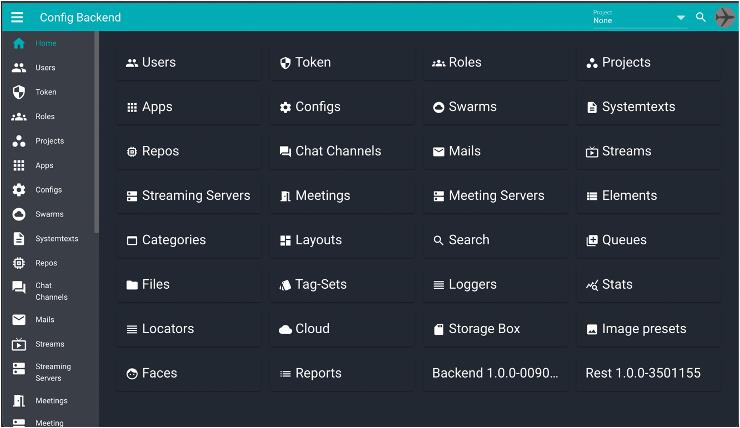
Task: Open the Search tile
Action: point(495,240)
